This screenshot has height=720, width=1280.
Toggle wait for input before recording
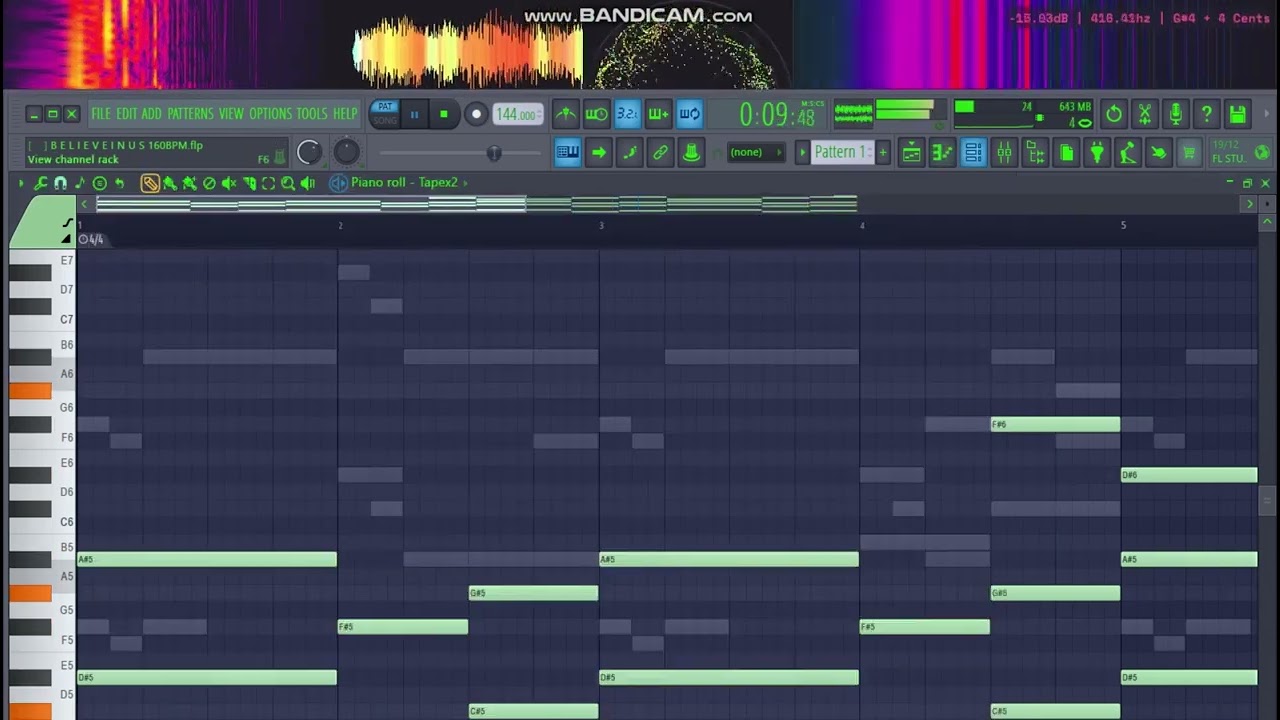coord(596,114)
